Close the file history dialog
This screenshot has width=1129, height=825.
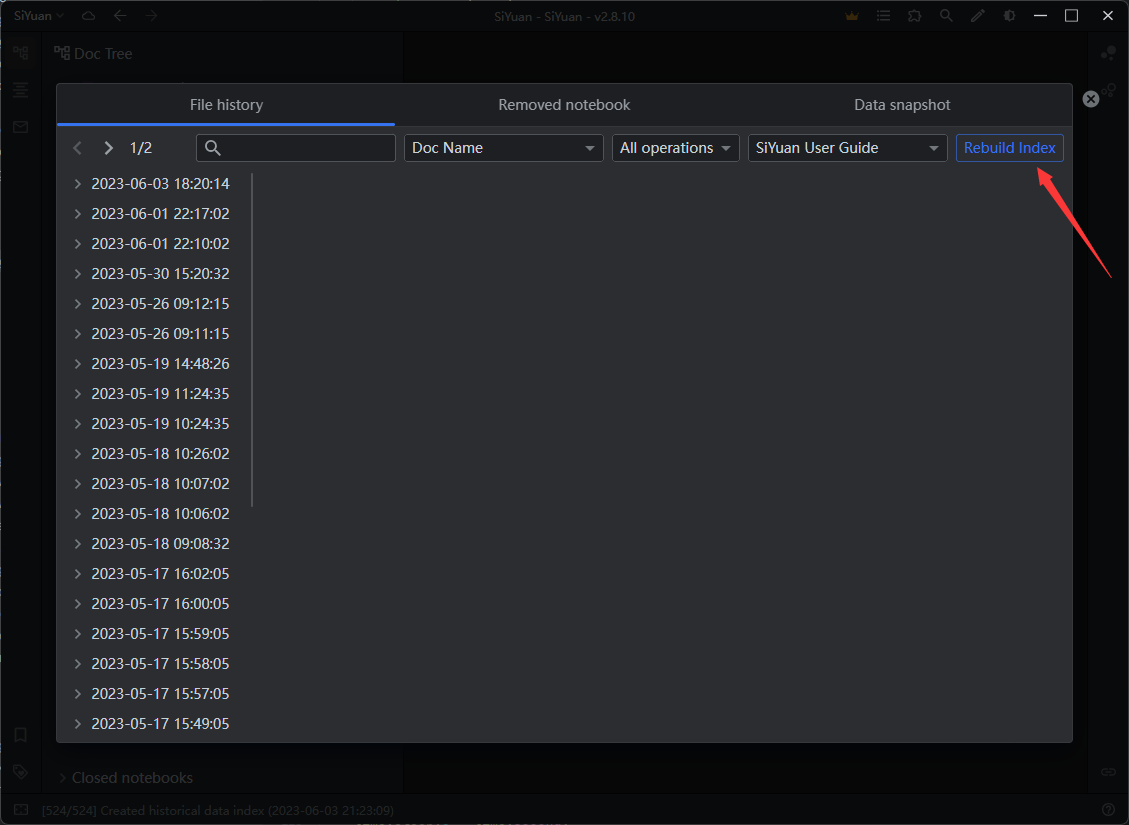point(1091,99)
